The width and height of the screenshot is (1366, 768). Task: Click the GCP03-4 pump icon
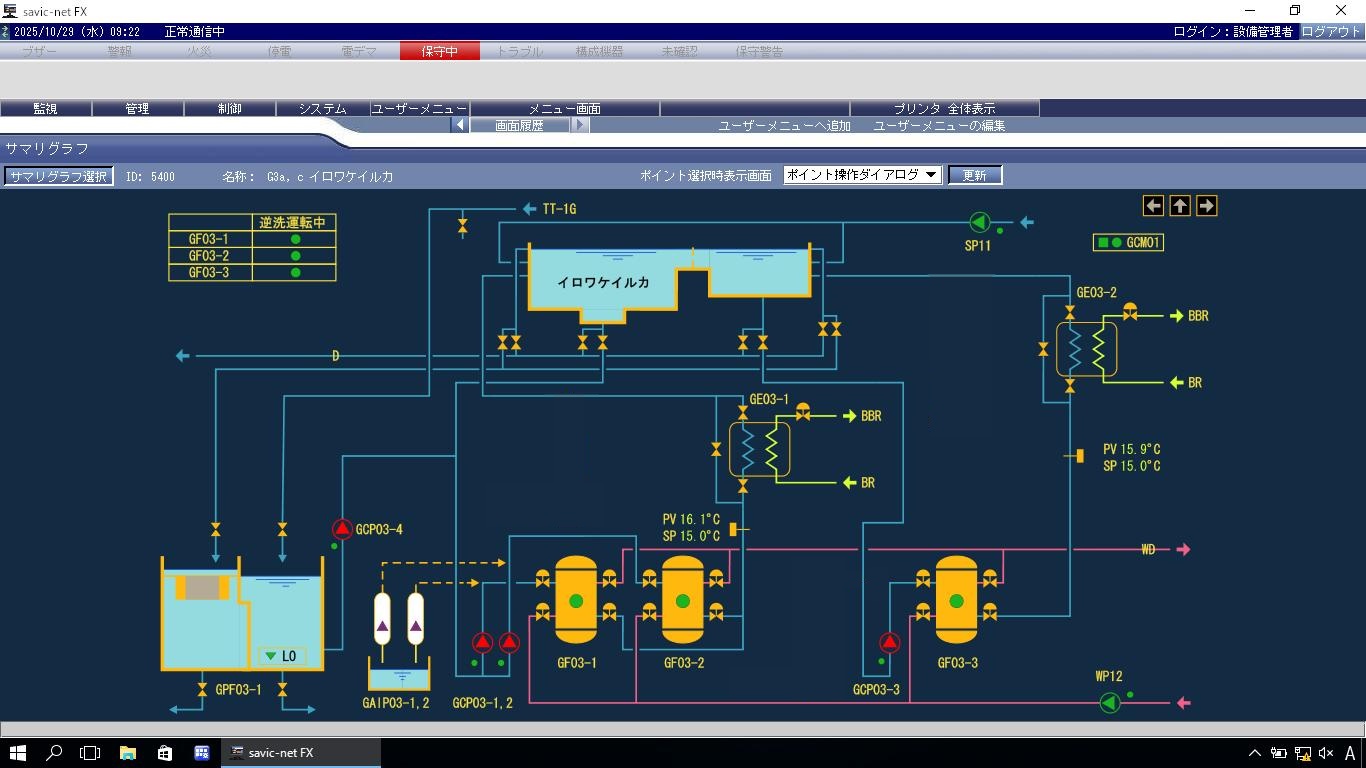click(342, 529)
